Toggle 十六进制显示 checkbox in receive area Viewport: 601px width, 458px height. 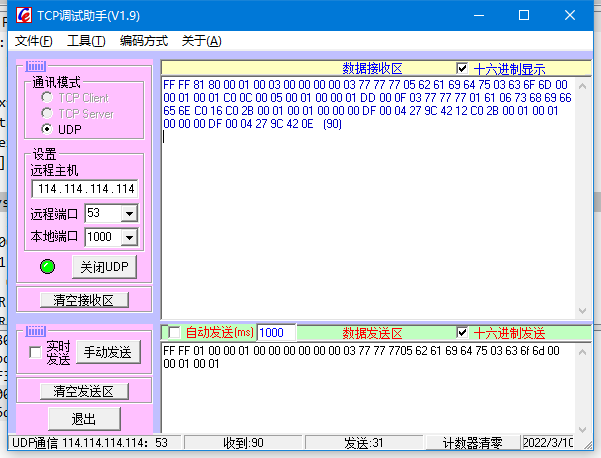pyautogui.click(x=462, y=69)
